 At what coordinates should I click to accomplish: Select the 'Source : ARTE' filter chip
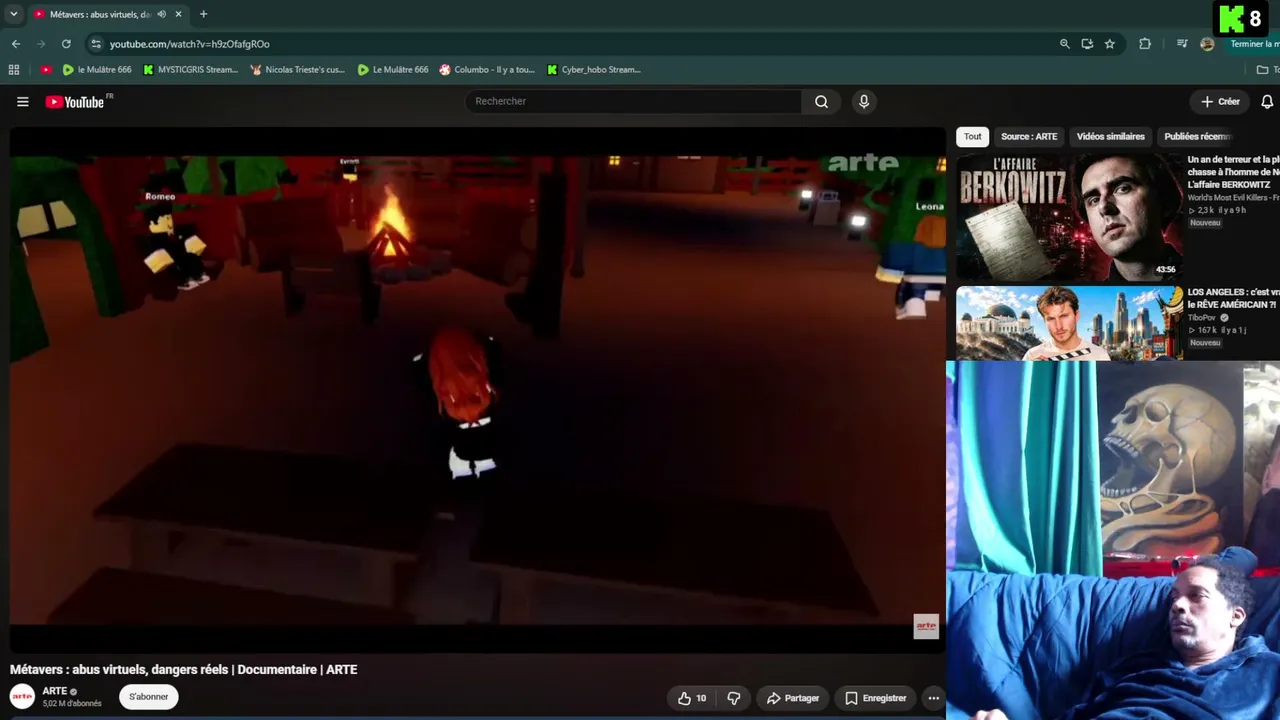(1029, 137)
